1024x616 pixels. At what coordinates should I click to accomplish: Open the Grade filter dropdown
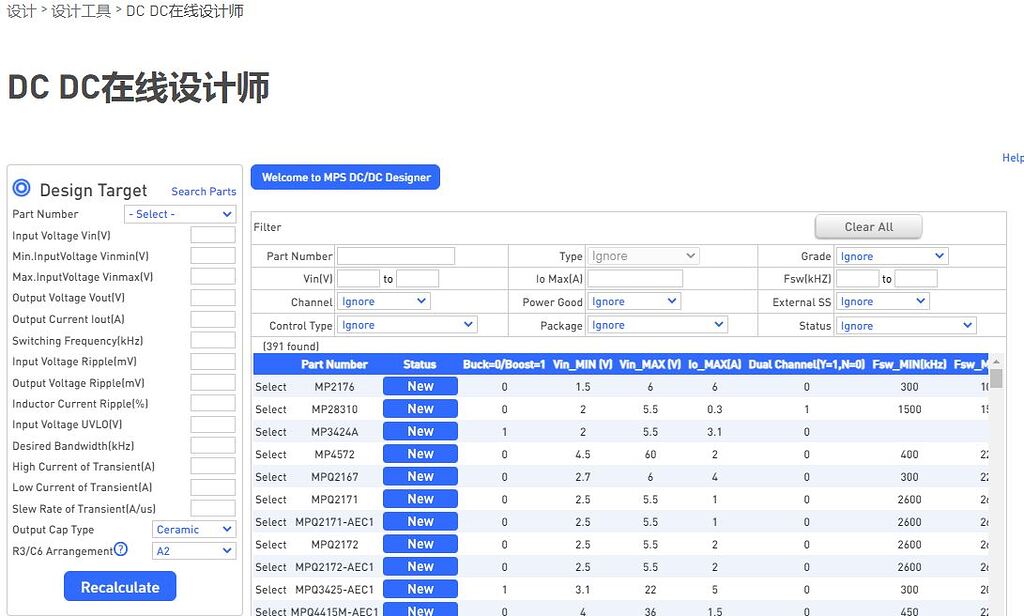[x=891, y=255]
